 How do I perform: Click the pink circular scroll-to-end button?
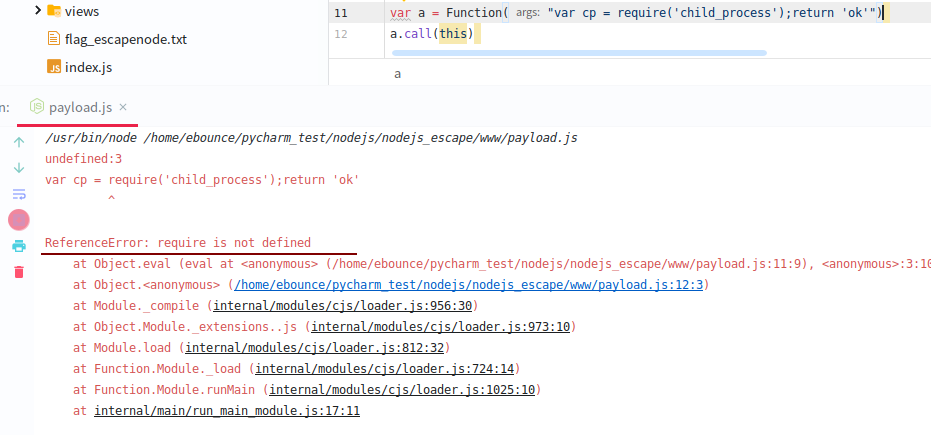pyautogui.click(x=18, y=220)
